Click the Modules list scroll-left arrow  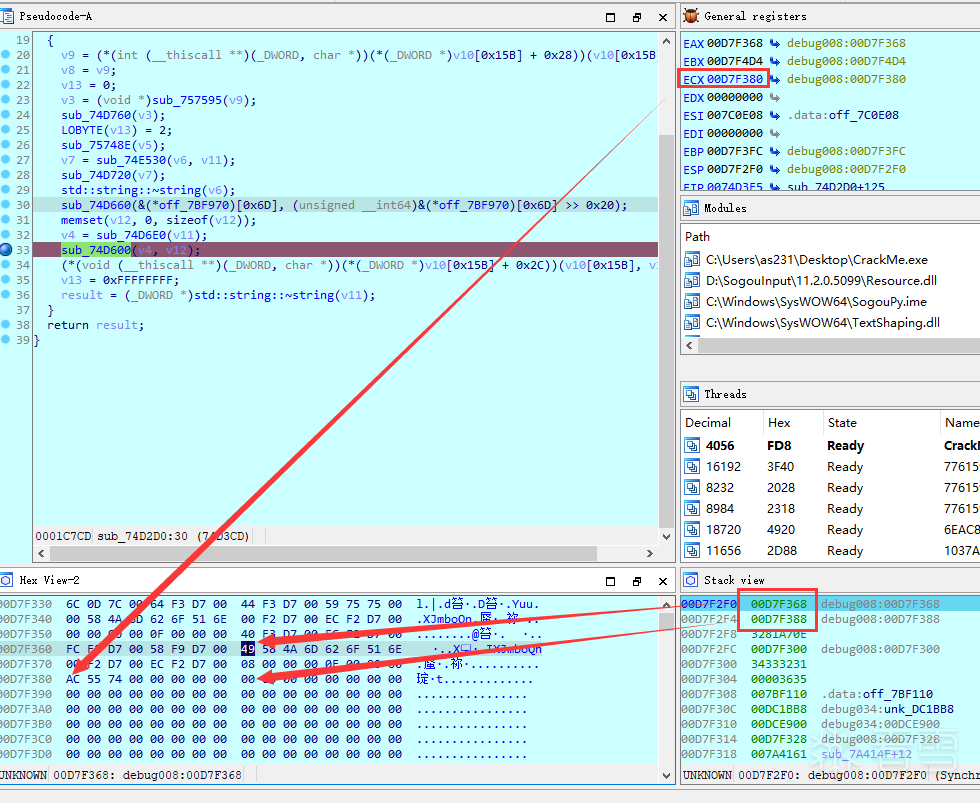click(x=690, y=346)
